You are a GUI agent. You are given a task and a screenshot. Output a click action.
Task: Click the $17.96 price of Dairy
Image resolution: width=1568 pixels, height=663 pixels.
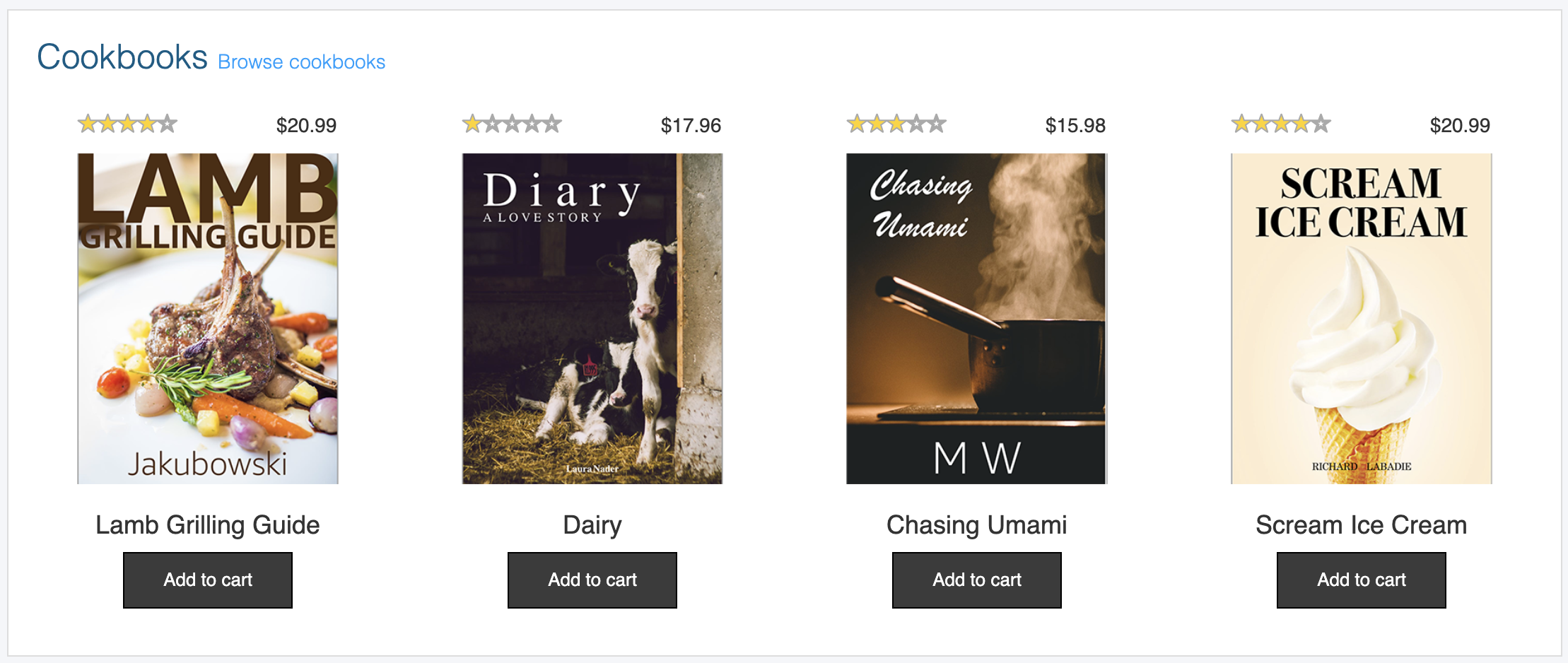point(691,126)
